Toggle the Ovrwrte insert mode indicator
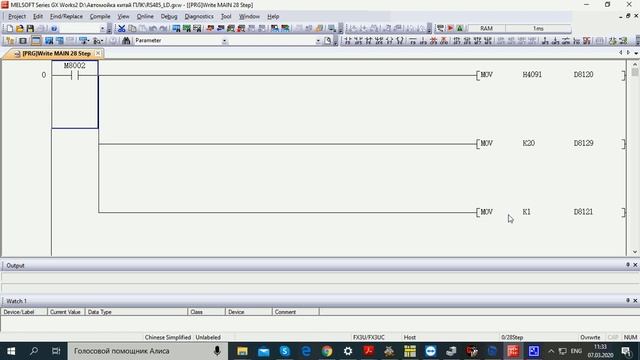This screenshot has width=640, height=360. (x=590, y=337)
